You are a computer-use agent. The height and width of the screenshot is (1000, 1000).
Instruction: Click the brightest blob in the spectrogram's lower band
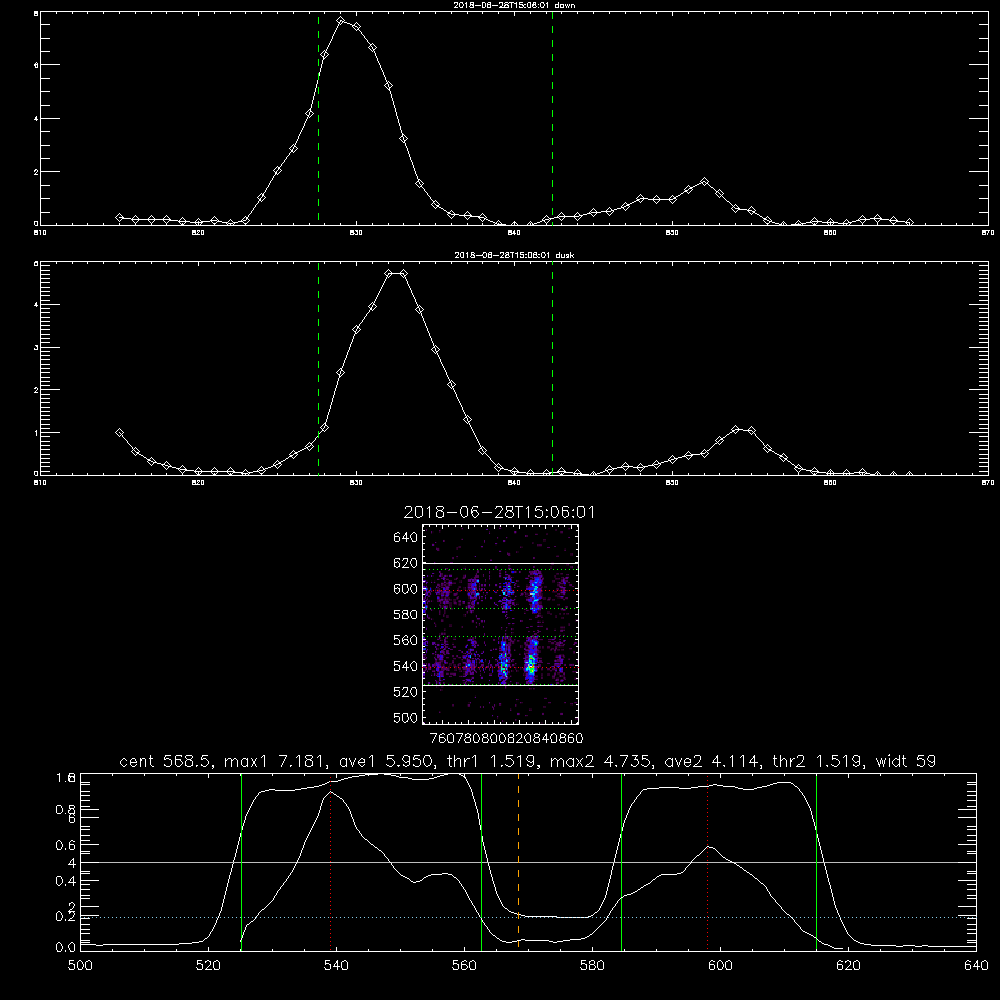531,666
